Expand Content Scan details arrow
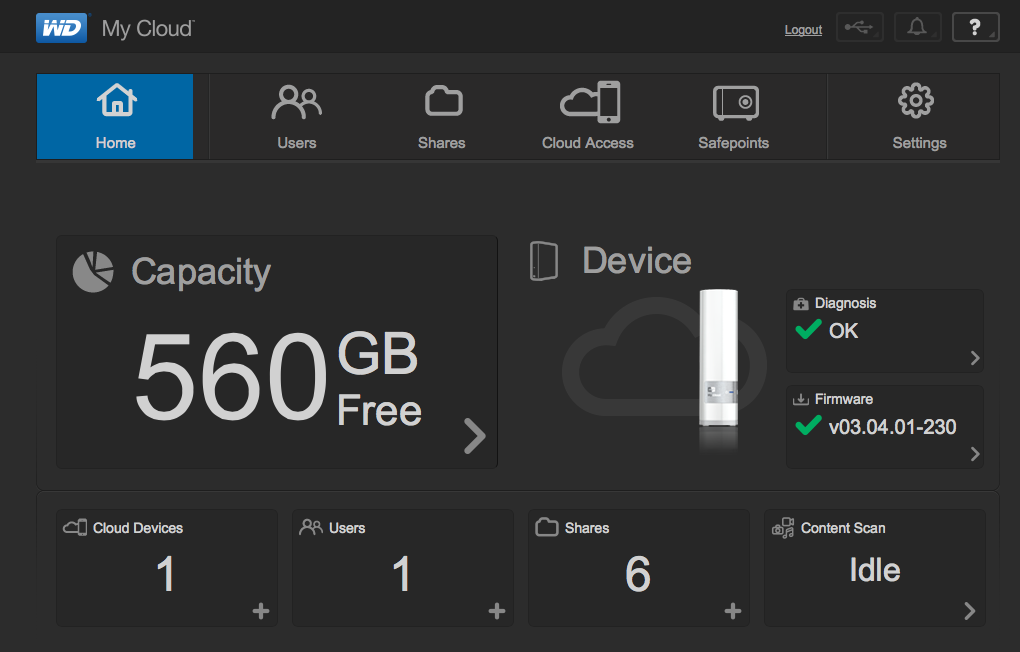 click(x=970, y=610)
